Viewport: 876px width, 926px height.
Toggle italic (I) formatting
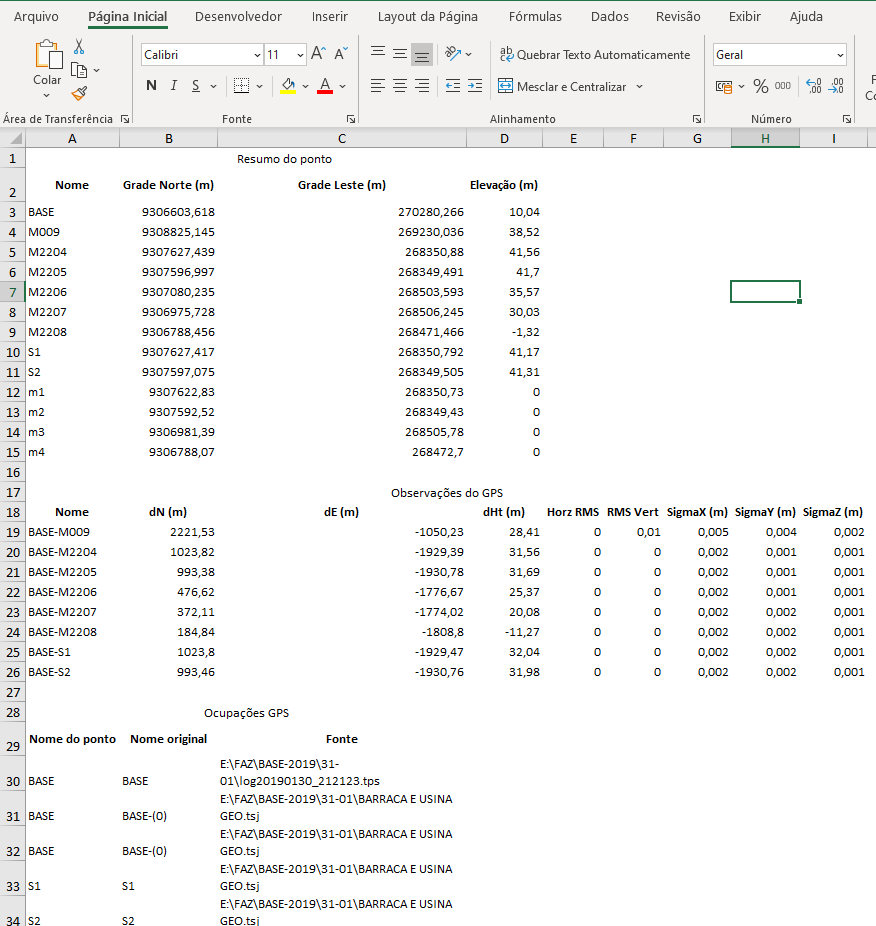pyautogui.click(x=174, y=86)
